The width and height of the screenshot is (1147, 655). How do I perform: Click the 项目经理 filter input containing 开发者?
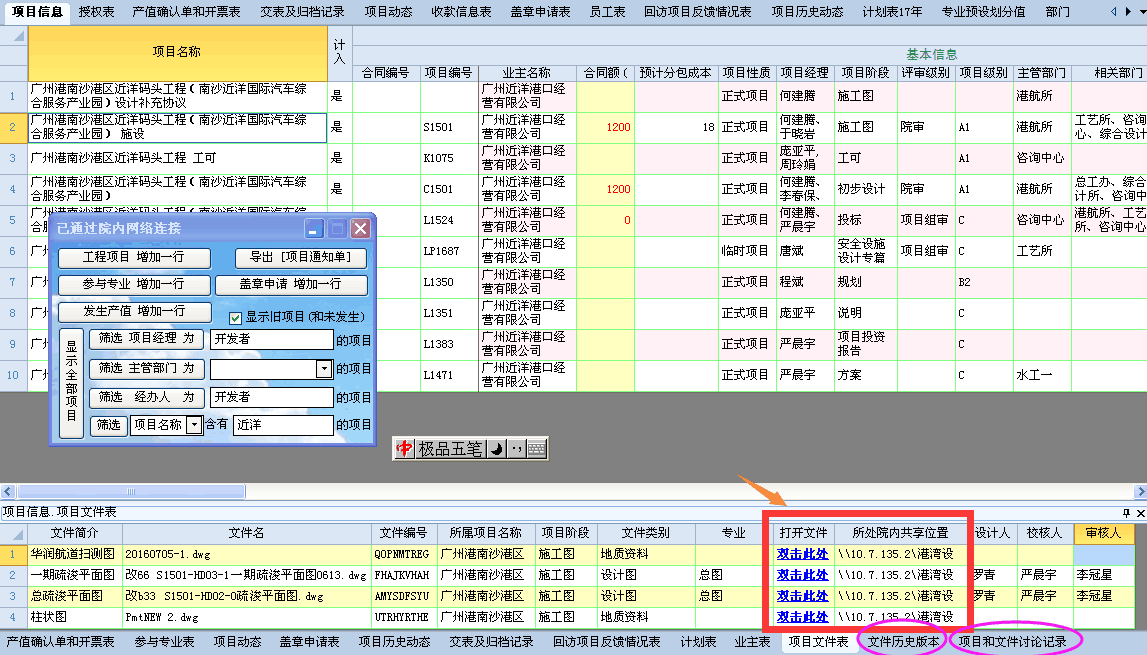click(x=271, y=339)
